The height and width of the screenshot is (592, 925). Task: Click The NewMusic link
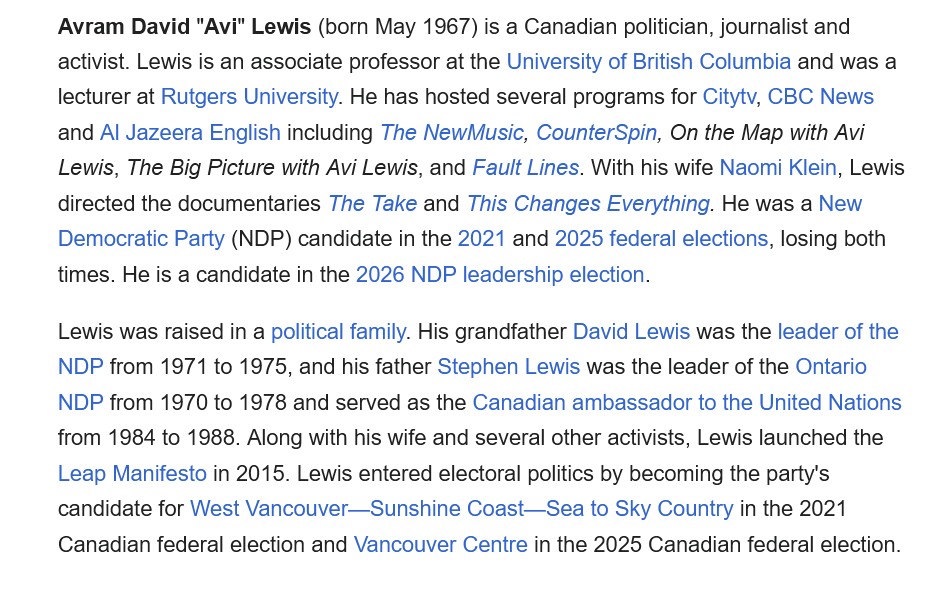pyautogui.click(x=451, y=133)
